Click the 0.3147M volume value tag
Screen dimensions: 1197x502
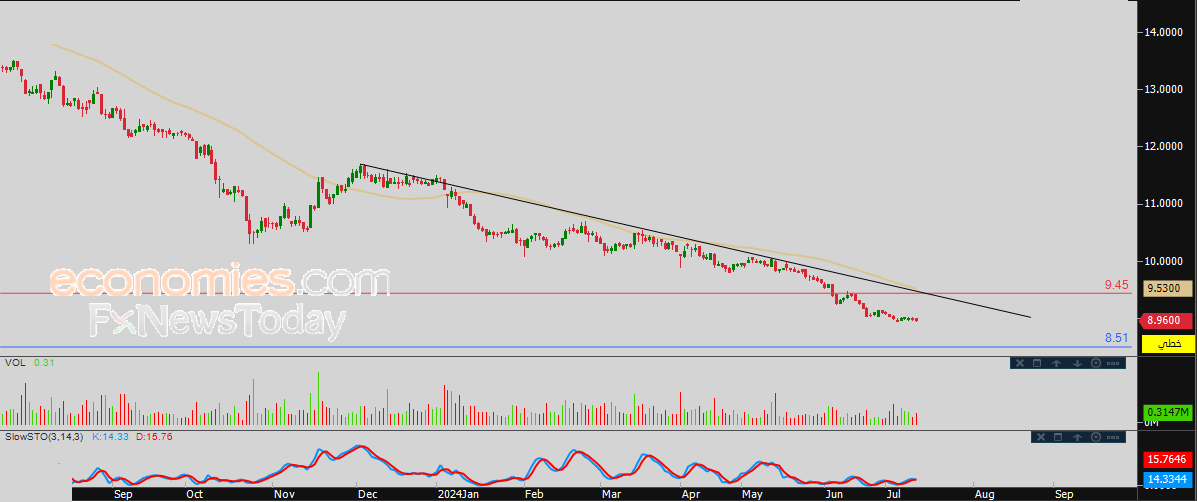pyautogui.click(x=1167, y=413)
